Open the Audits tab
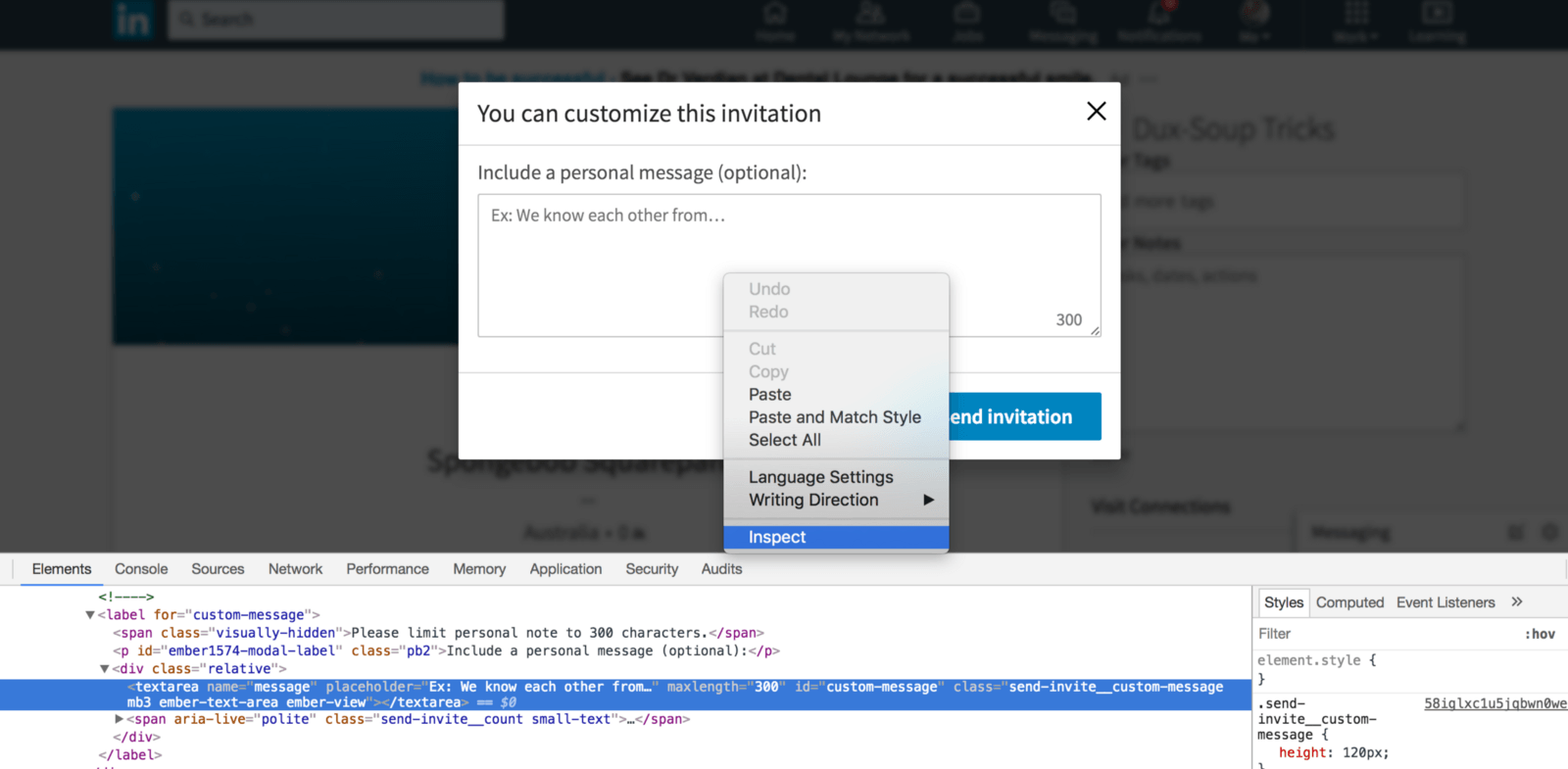Screen dimensions: 1568x769 click(721, 569)
